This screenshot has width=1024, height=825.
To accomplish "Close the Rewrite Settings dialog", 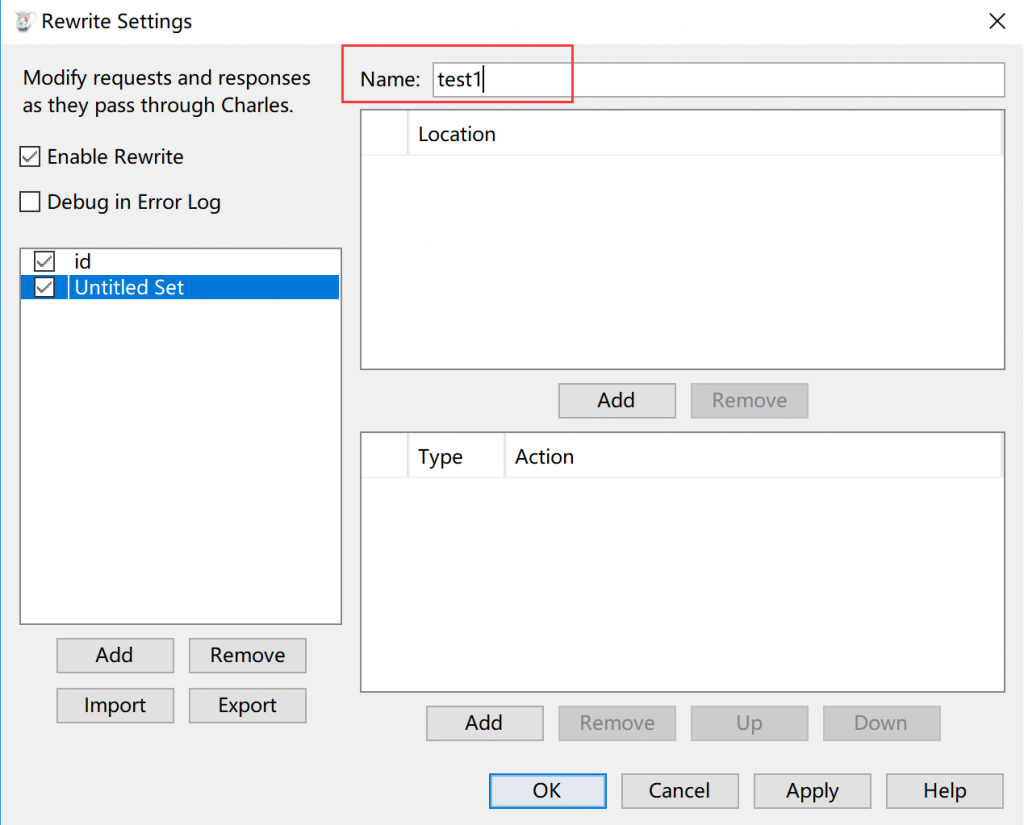I will coord(997,22).
